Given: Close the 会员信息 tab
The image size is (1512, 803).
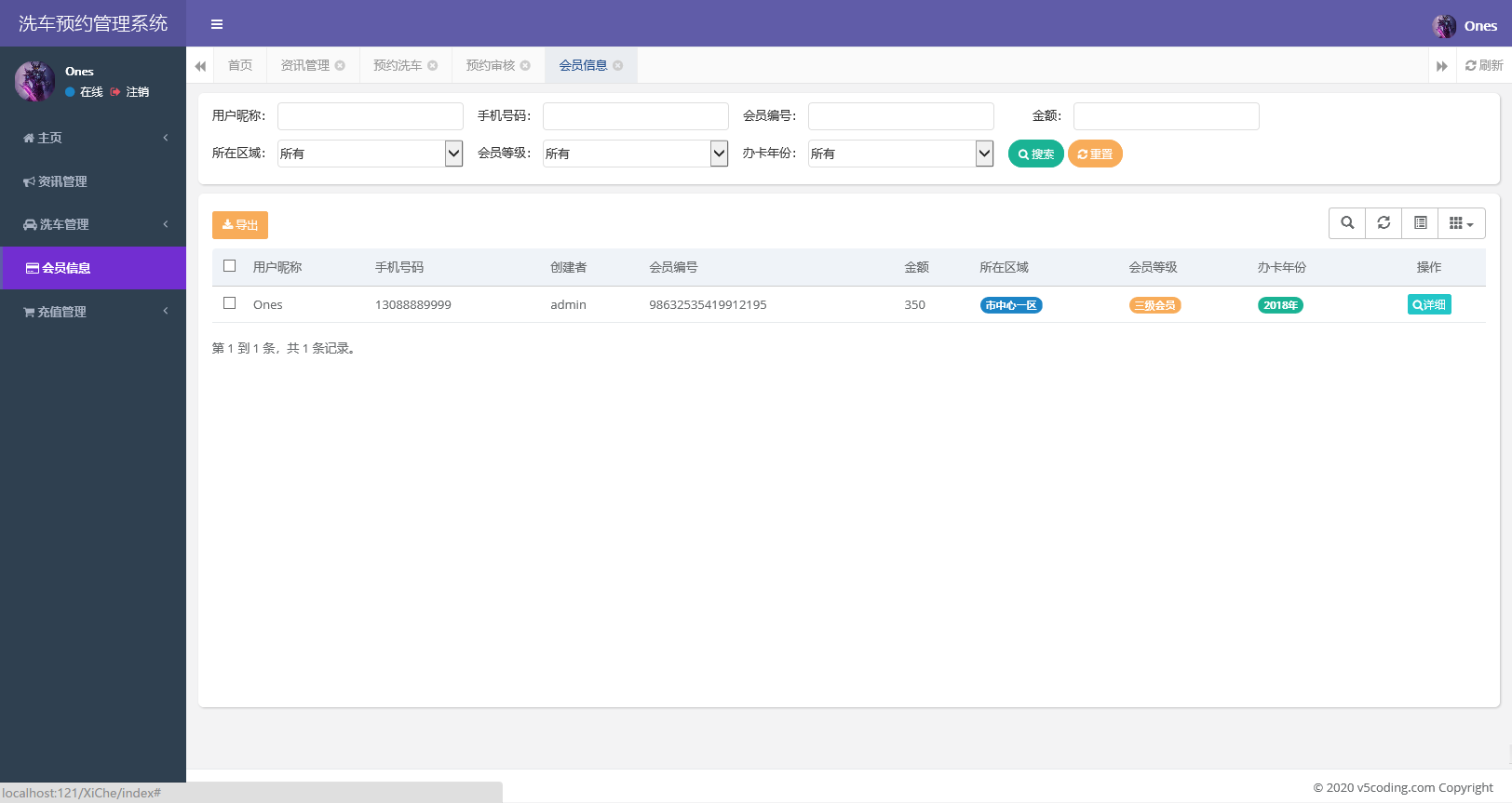Looking at the screenshot, I should 617,65.
